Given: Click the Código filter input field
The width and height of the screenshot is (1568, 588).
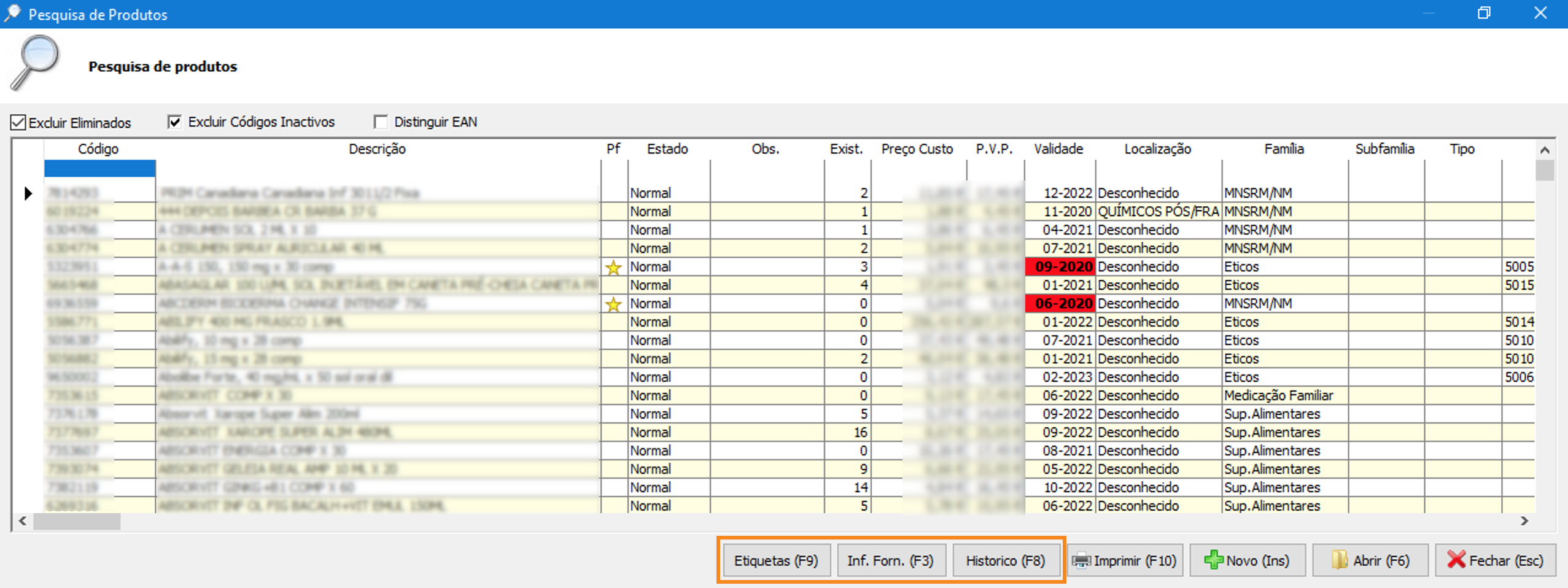Looking at the screenshot, I should [99, 169].
